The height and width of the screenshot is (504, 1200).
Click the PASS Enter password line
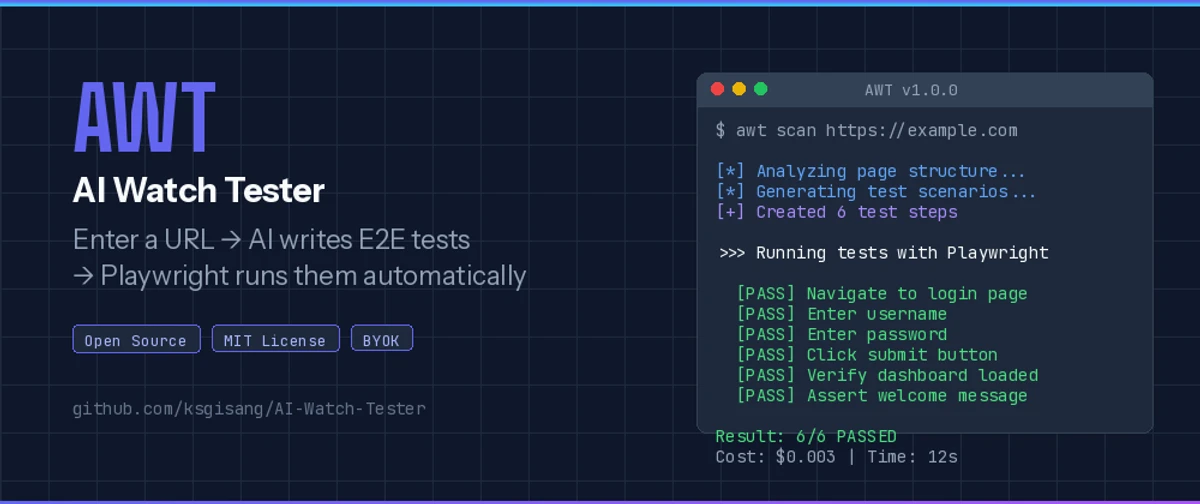[x=841, y=335]
